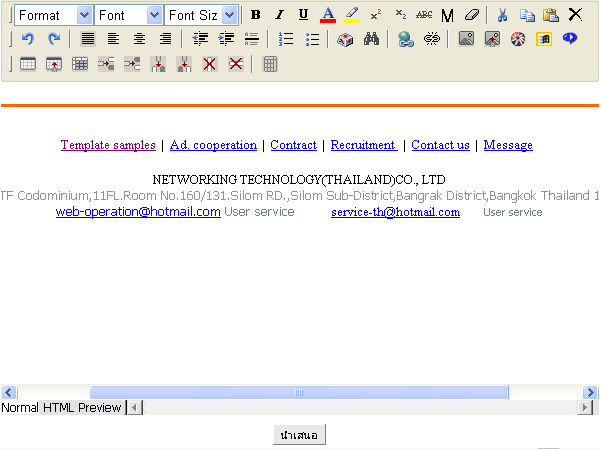The image size is (601, 449).
Task: Align text left
Action: [113, 39]
